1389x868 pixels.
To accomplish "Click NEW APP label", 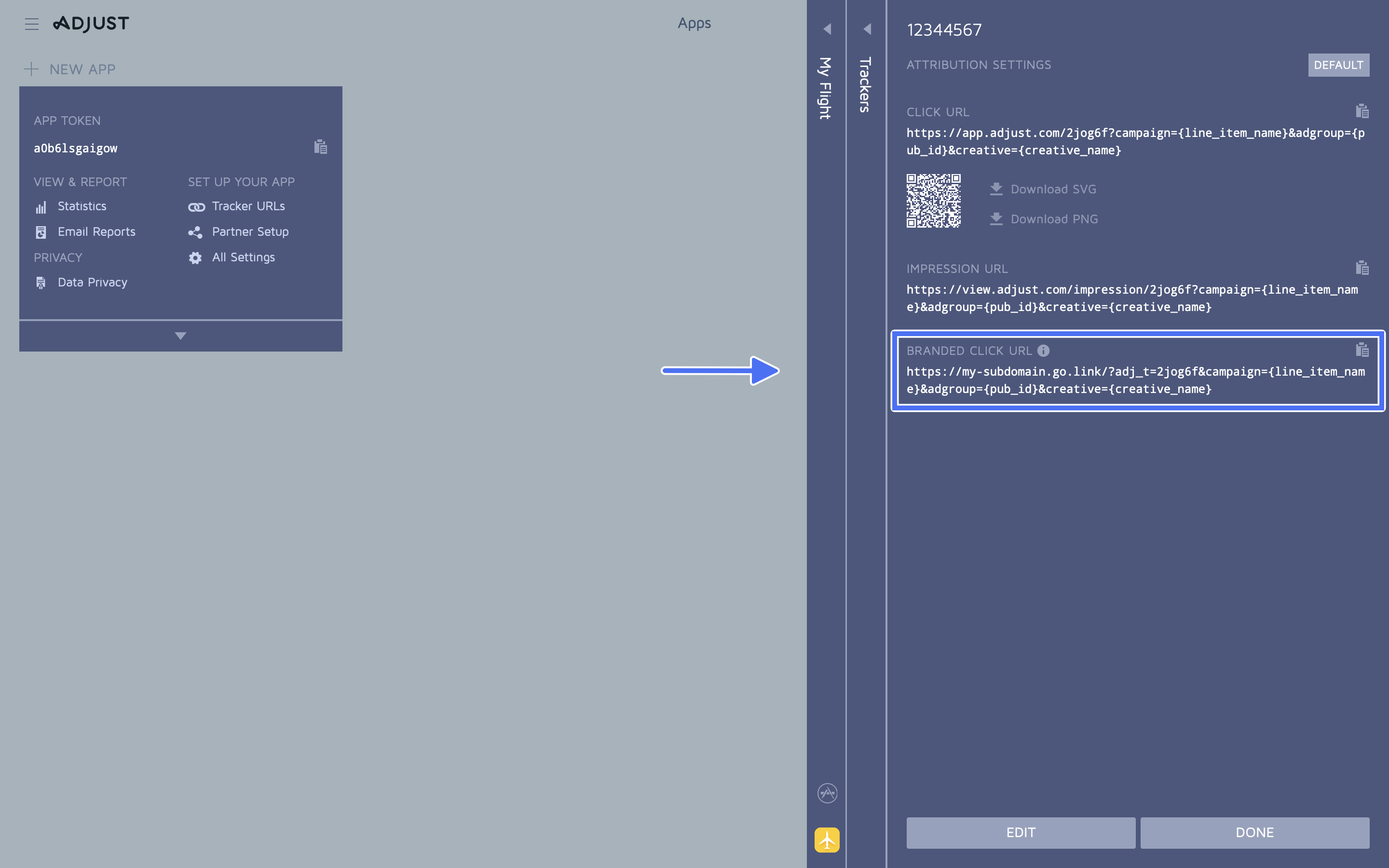I will (82, 69).
